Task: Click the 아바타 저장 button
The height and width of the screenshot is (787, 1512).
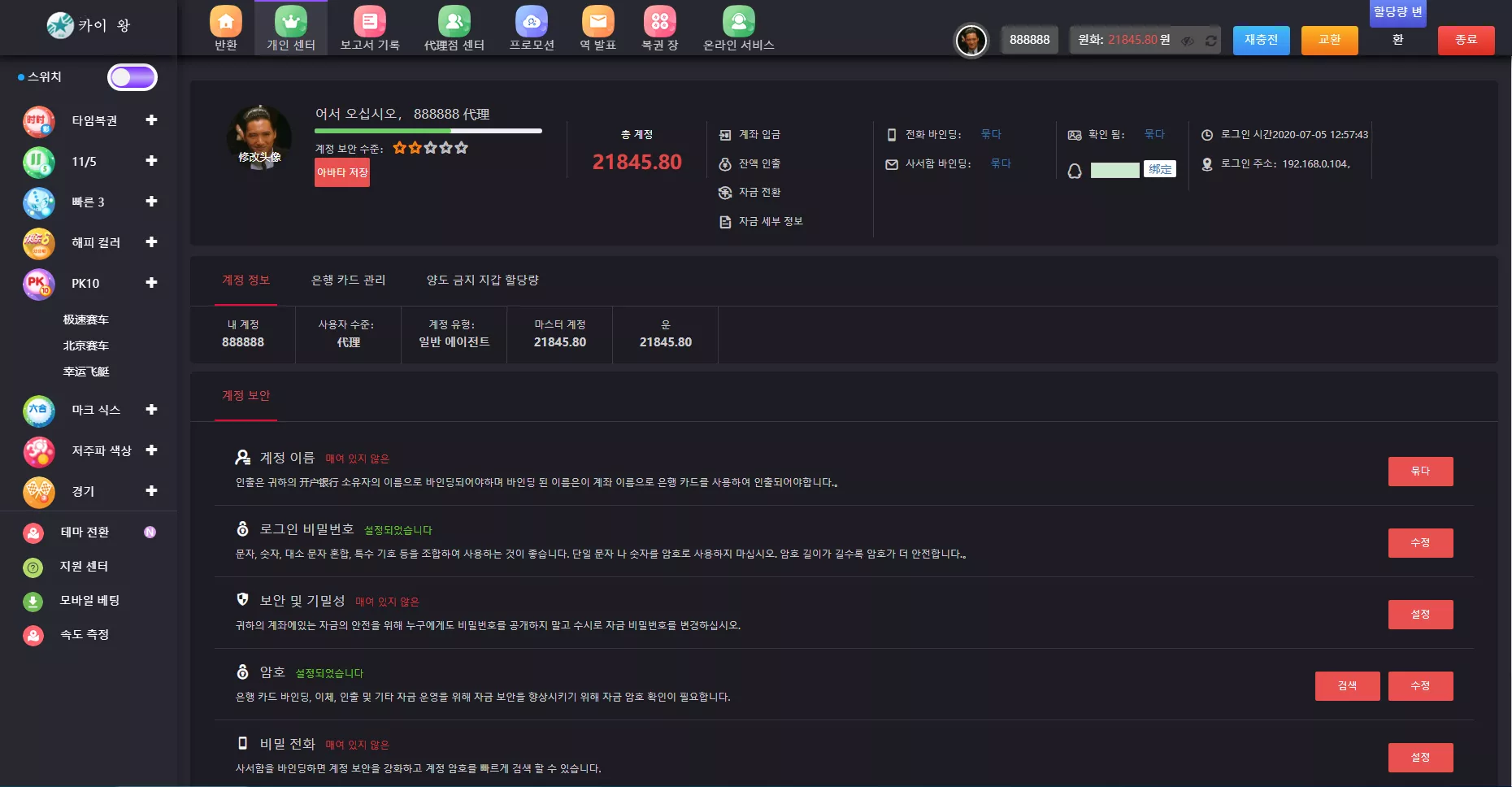Action: pyautogui.click(x=342, y=172)
